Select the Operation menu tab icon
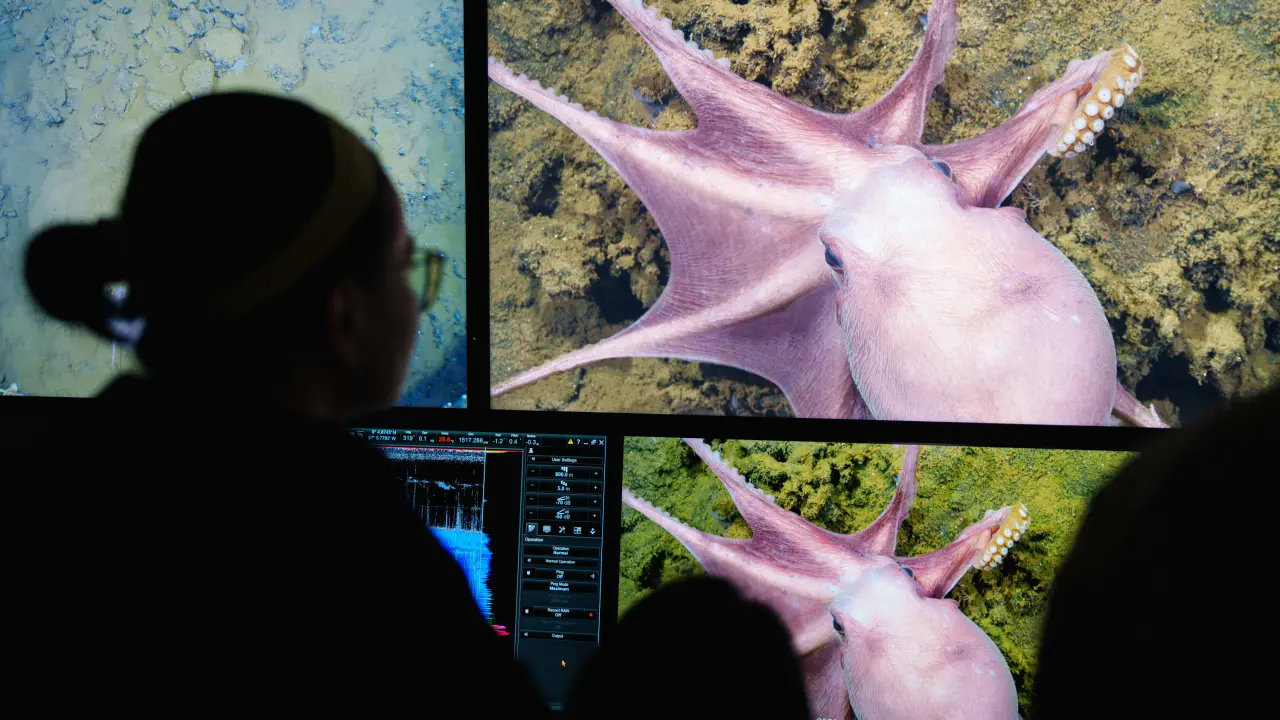Screen dimensions: 1280x720 tap(532, 529)
